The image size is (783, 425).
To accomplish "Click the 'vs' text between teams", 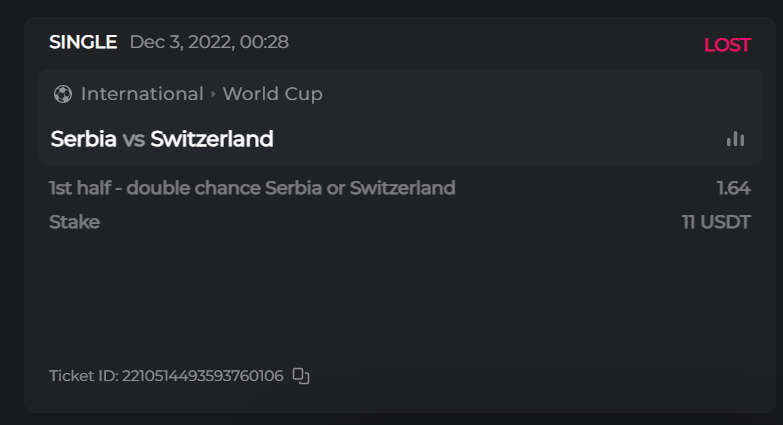I will point(133,139).
